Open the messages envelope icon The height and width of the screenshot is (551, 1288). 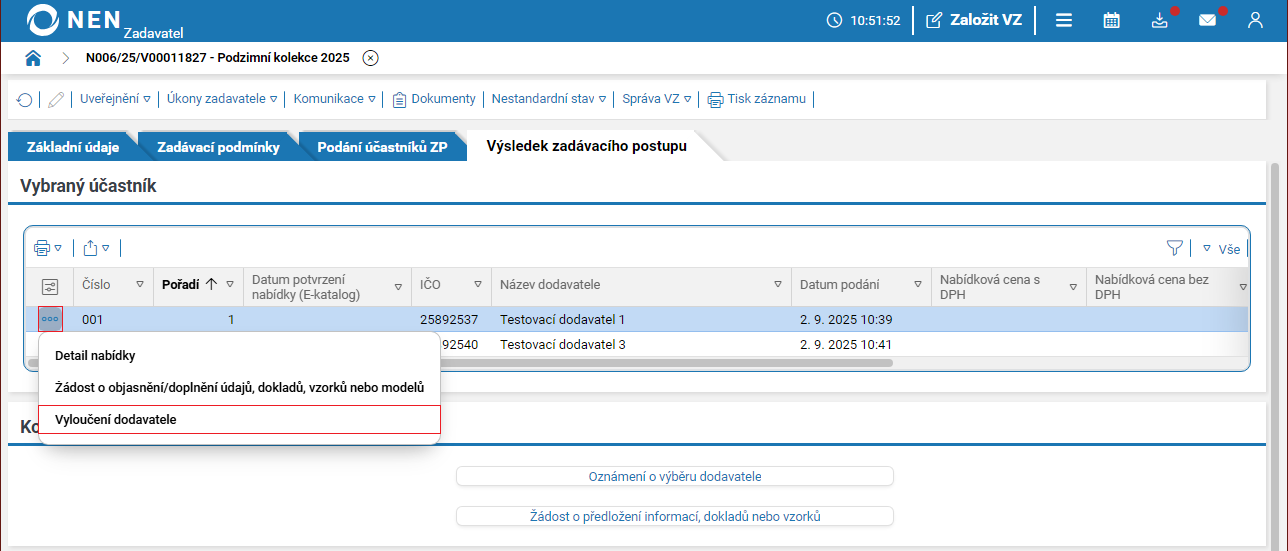1208,20
